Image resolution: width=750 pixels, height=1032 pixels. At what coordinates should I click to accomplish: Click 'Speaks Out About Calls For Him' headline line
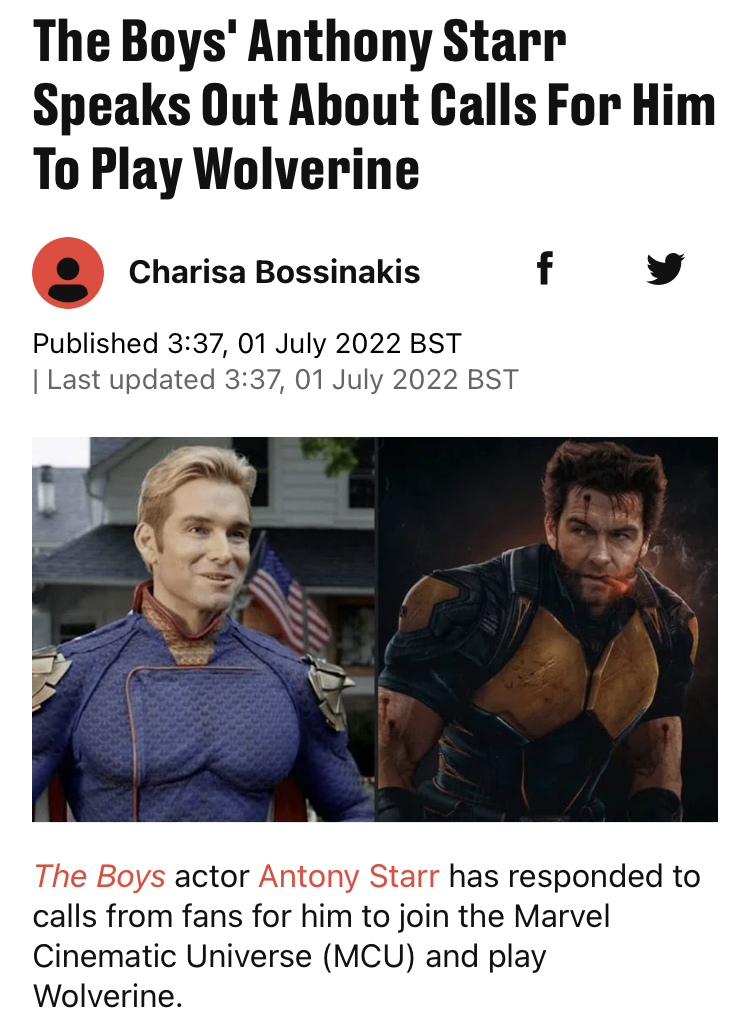[x=374, y=105]
